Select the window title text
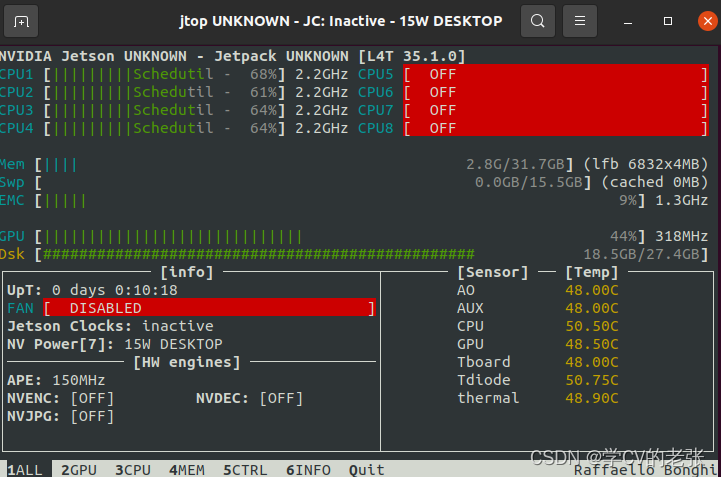721x477 pixels. click(x=341, y=21)
